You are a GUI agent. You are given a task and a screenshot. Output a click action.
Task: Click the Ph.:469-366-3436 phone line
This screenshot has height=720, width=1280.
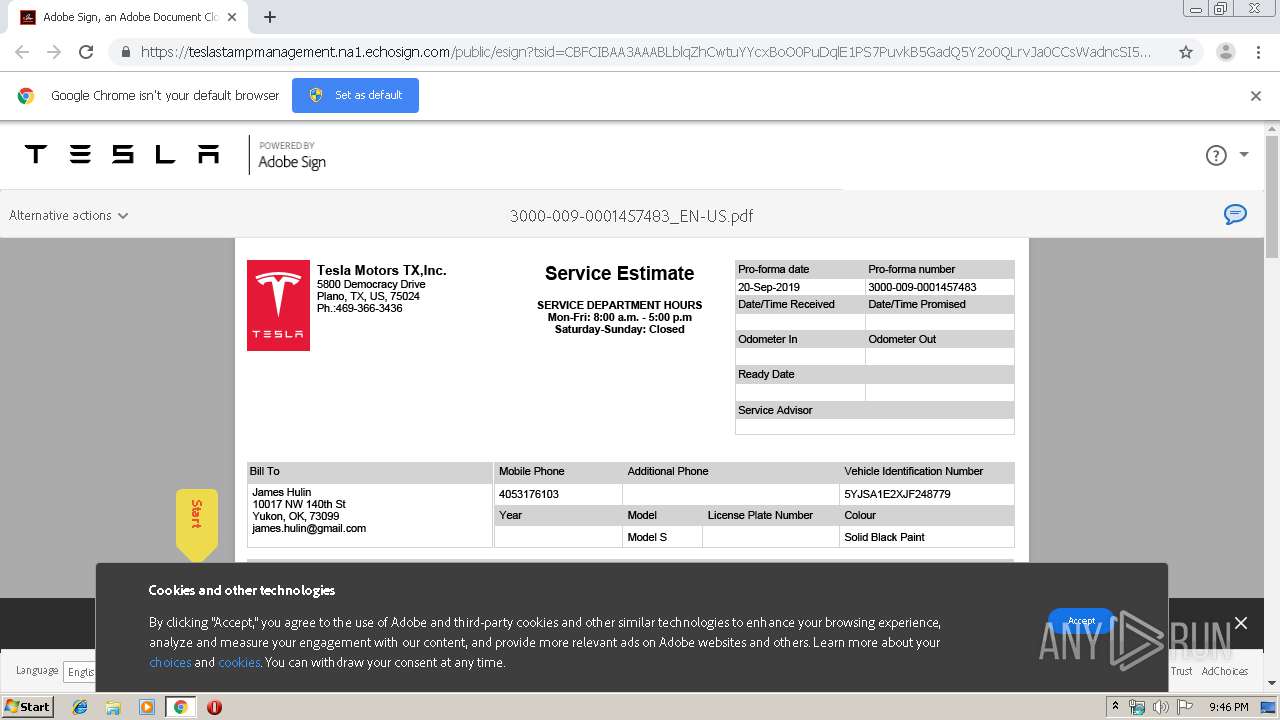[x=360, y=308]
